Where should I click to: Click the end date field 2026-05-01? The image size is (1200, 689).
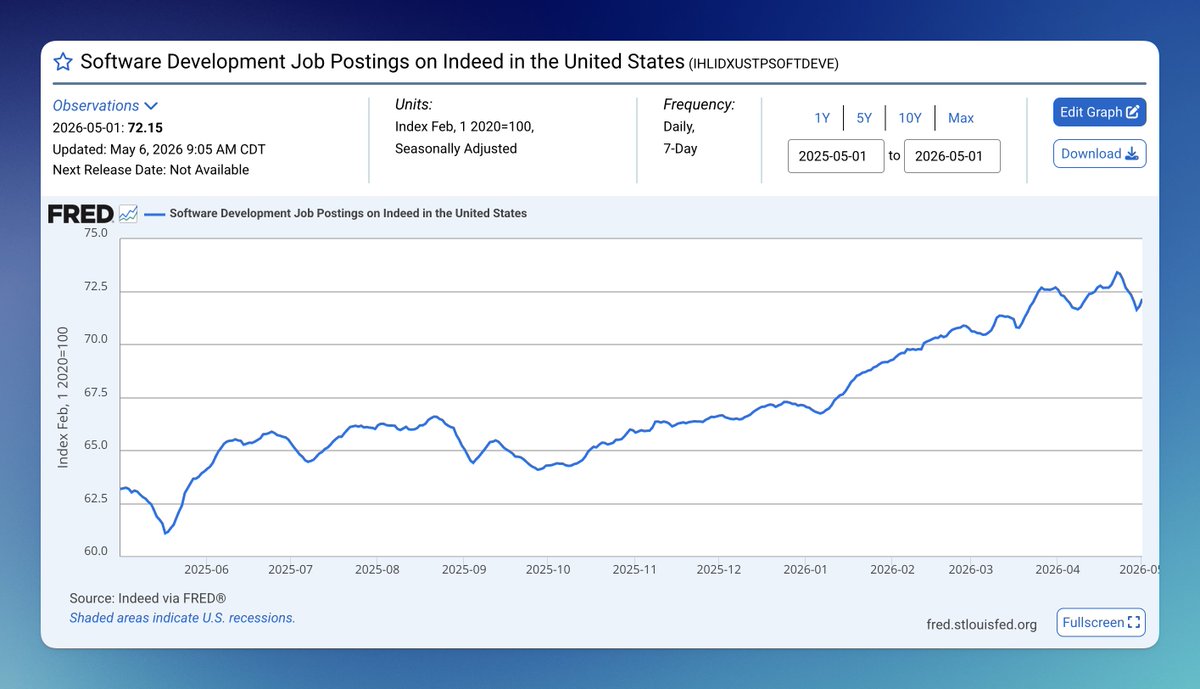click(x=952, y=156)
